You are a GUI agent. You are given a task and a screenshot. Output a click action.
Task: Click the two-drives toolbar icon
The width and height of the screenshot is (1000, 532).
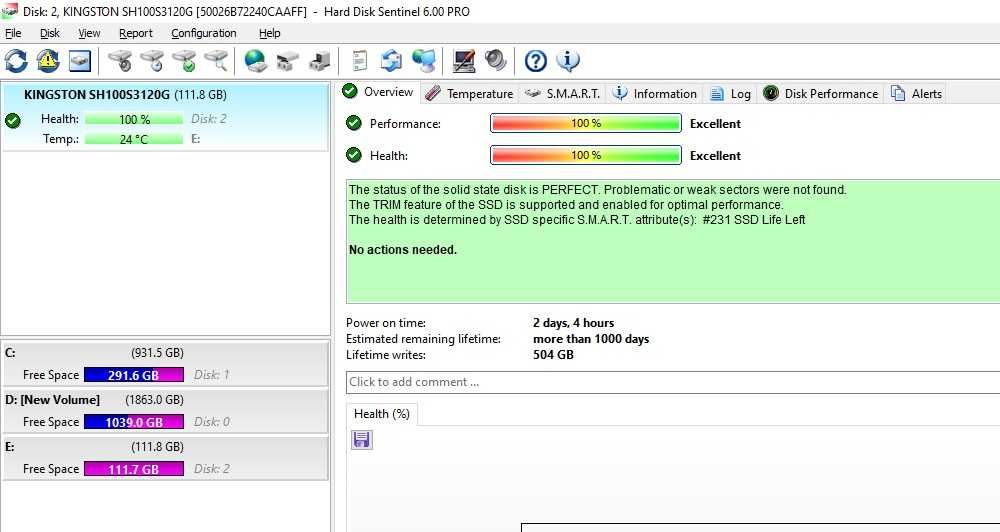(288, 61)
